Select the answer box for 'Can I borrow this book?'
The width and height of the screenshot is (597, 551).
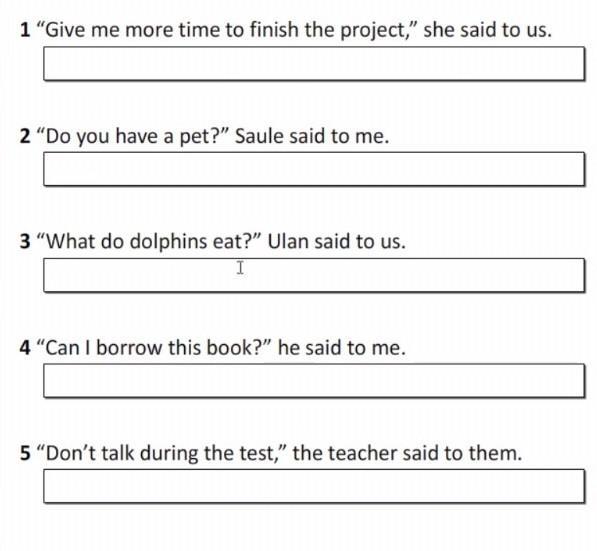(x=314, y=381)
